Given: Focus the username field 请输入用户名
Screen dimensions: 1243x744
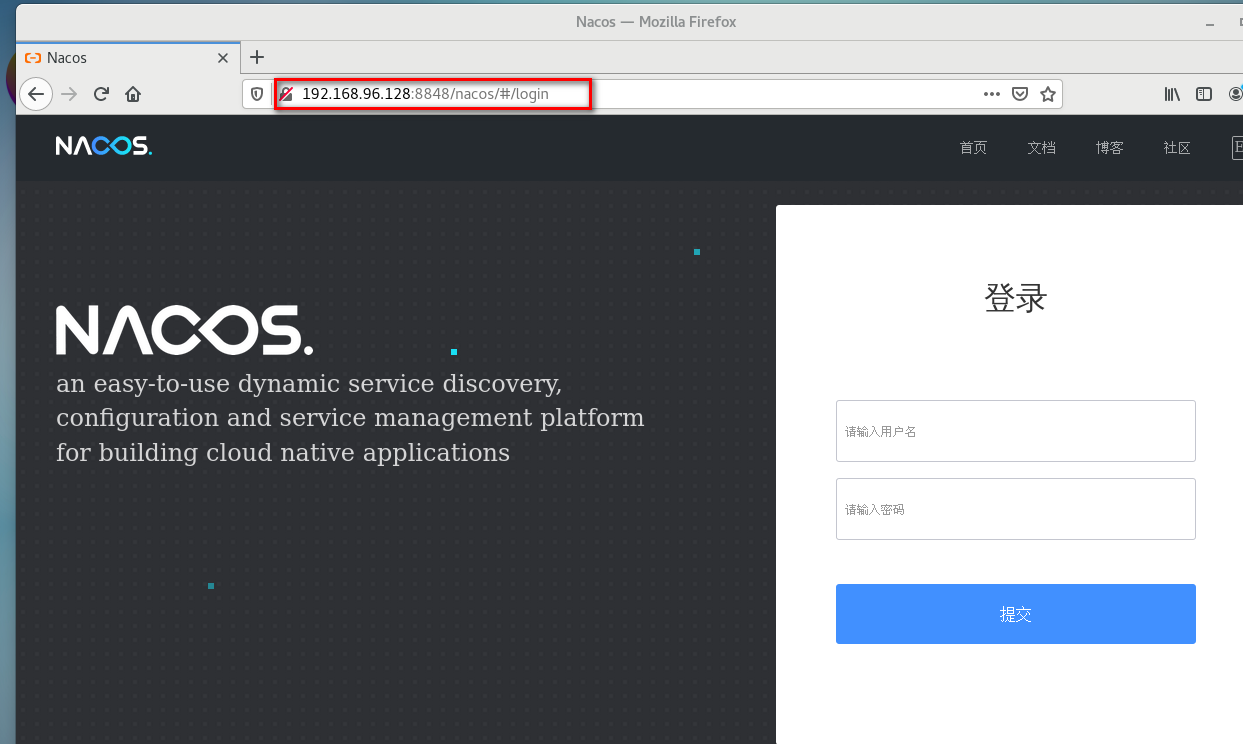Looking at the screenshot, I should (1016, 431).
